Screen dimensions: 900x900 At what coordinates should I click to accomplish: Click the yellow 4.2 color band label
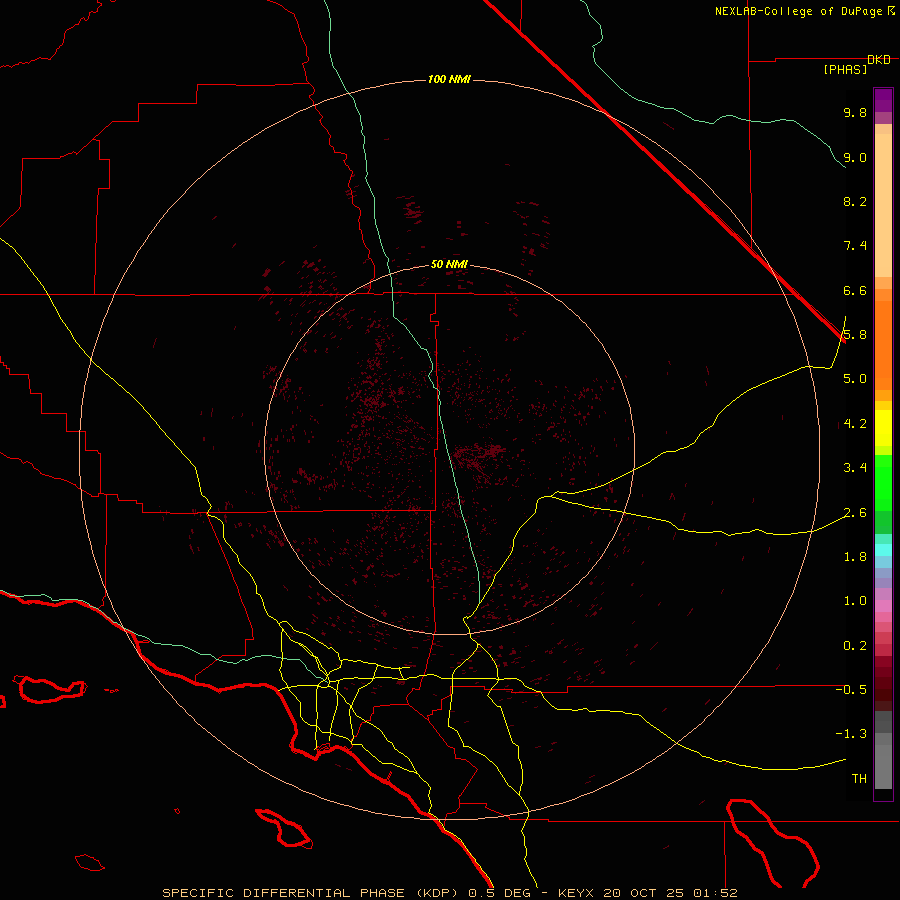855,424
